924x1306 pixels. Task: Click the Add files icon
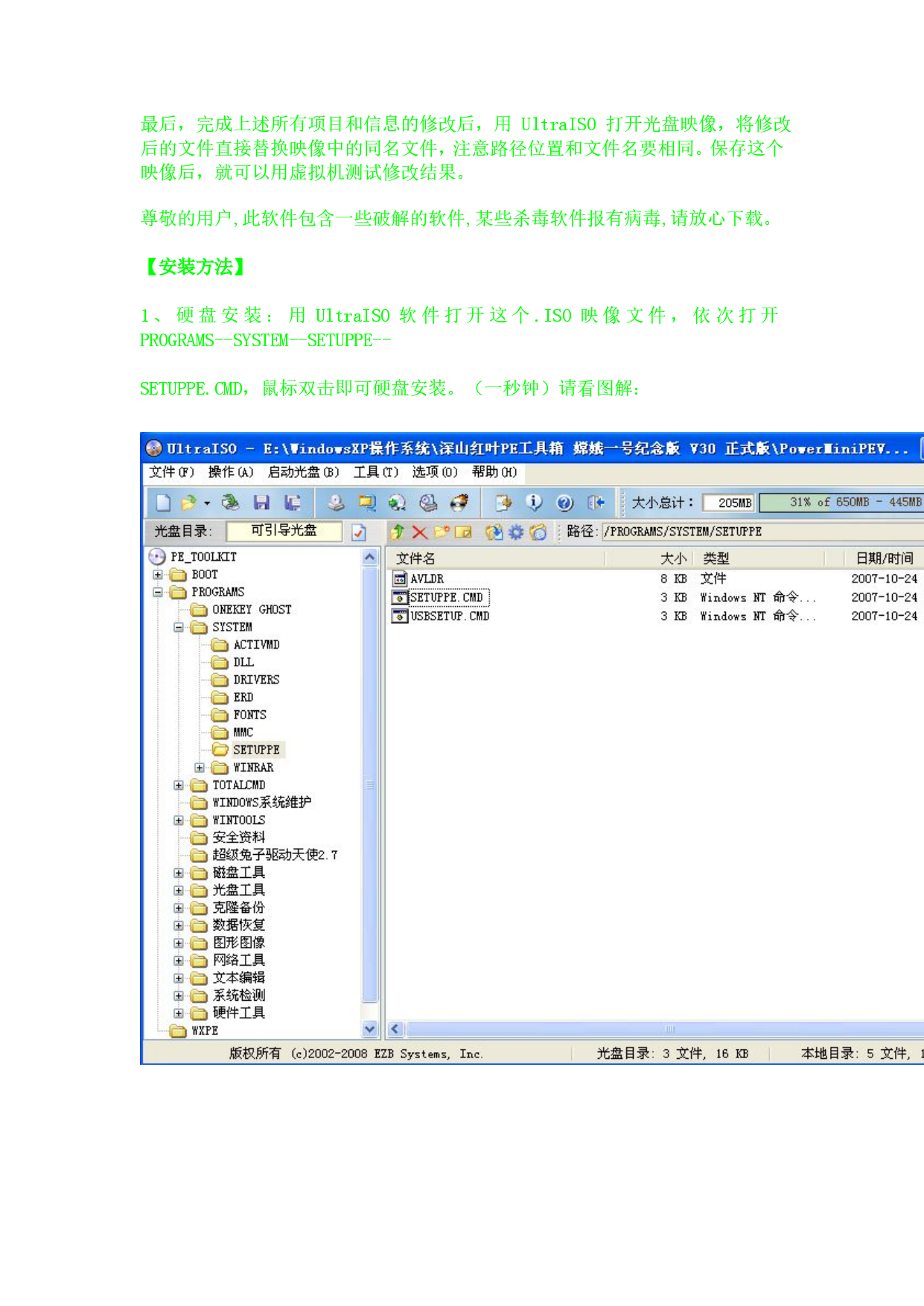coord(494,532)
